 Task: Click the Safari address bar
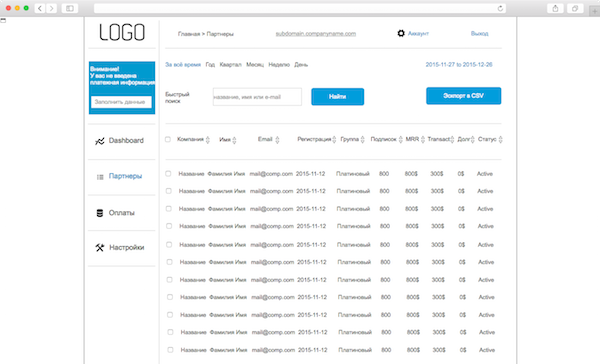tap(300, 8)
